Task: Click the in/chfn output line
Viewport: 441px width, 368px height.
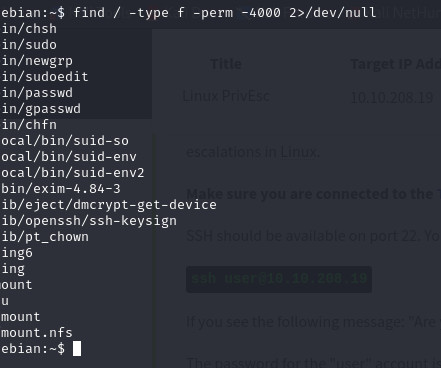Action: point(29,125)
